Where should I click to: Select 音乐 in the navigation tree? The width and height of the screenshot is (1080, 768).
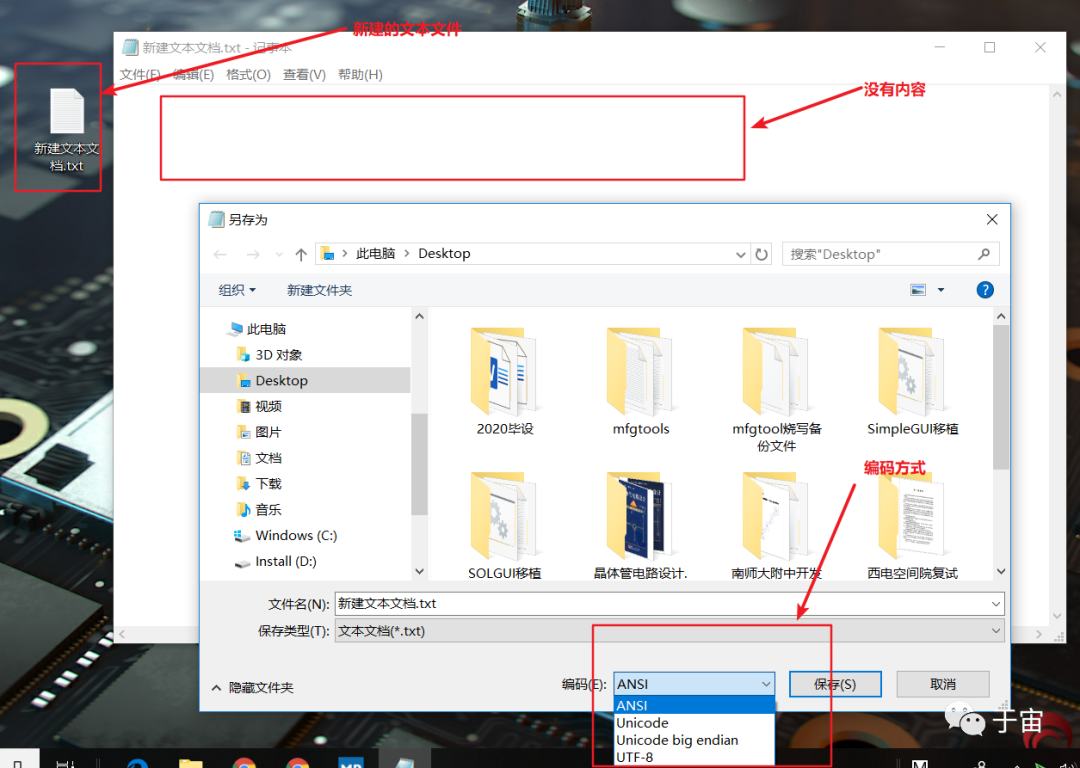tap(268, 510)
